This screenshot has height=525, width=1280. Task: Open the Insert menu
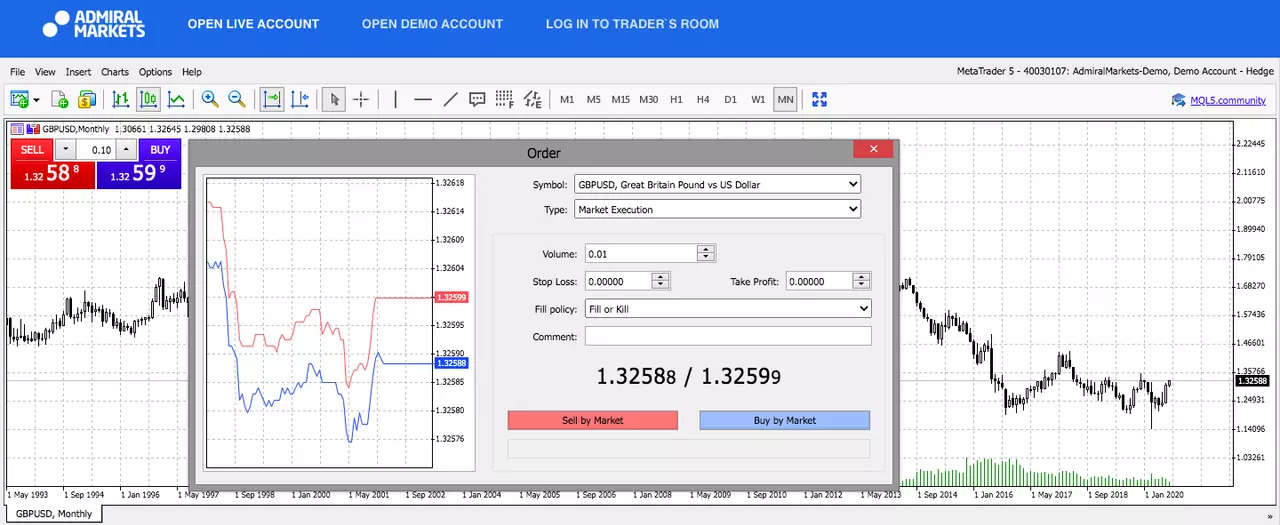tap(78, 72)
